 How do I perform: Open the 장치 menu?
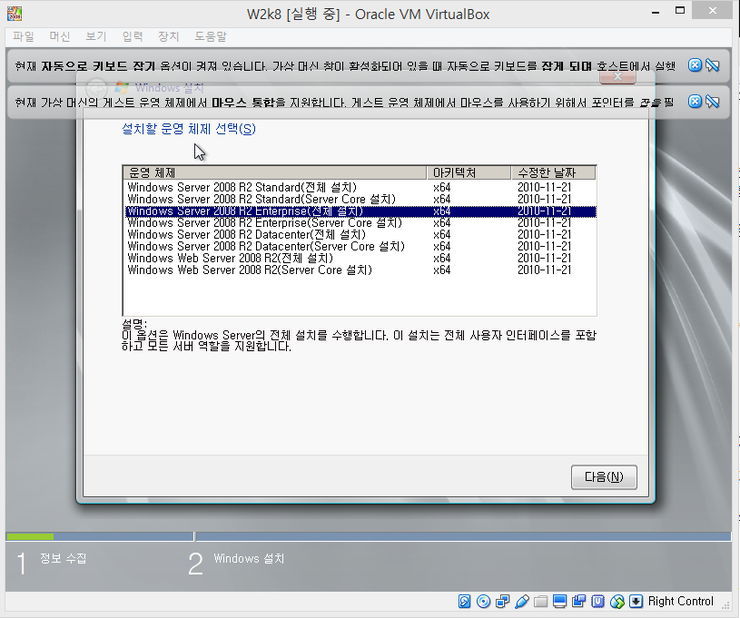168,36
